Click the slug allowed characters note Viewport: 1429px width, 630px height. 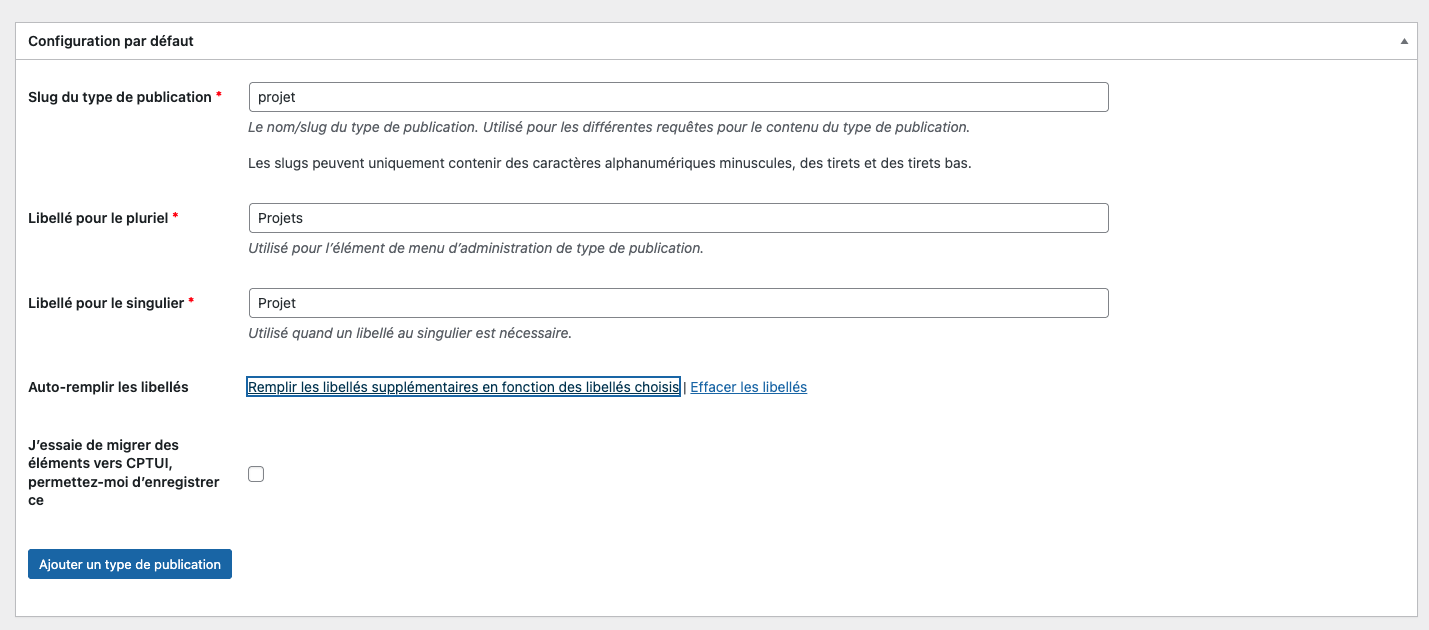(609, 163)
